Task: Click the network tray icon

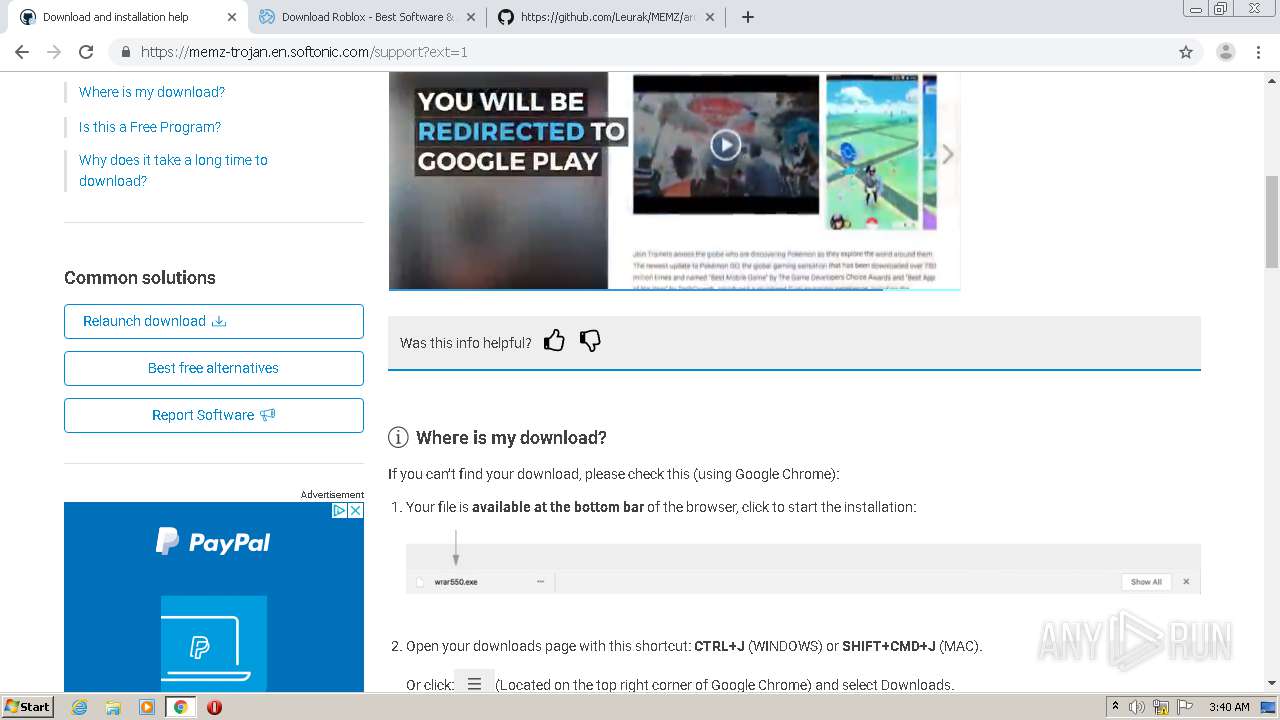Action: pos(1161,707)
